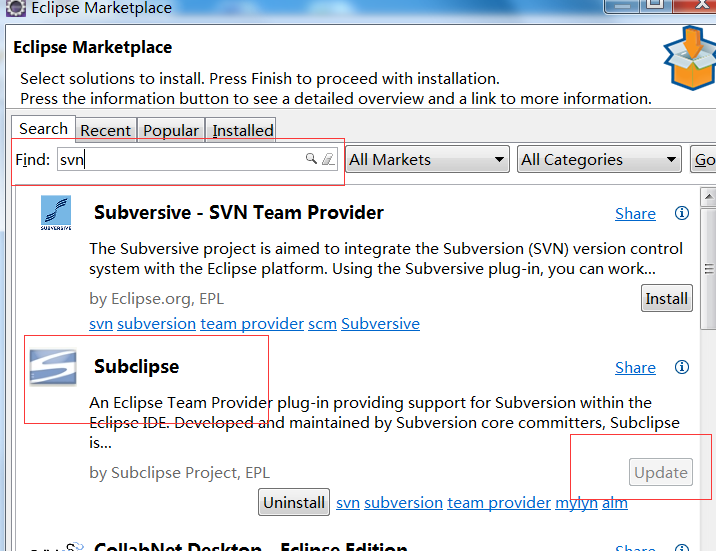
Task: Switch to the Recent tab
Action: click(105, 131)
